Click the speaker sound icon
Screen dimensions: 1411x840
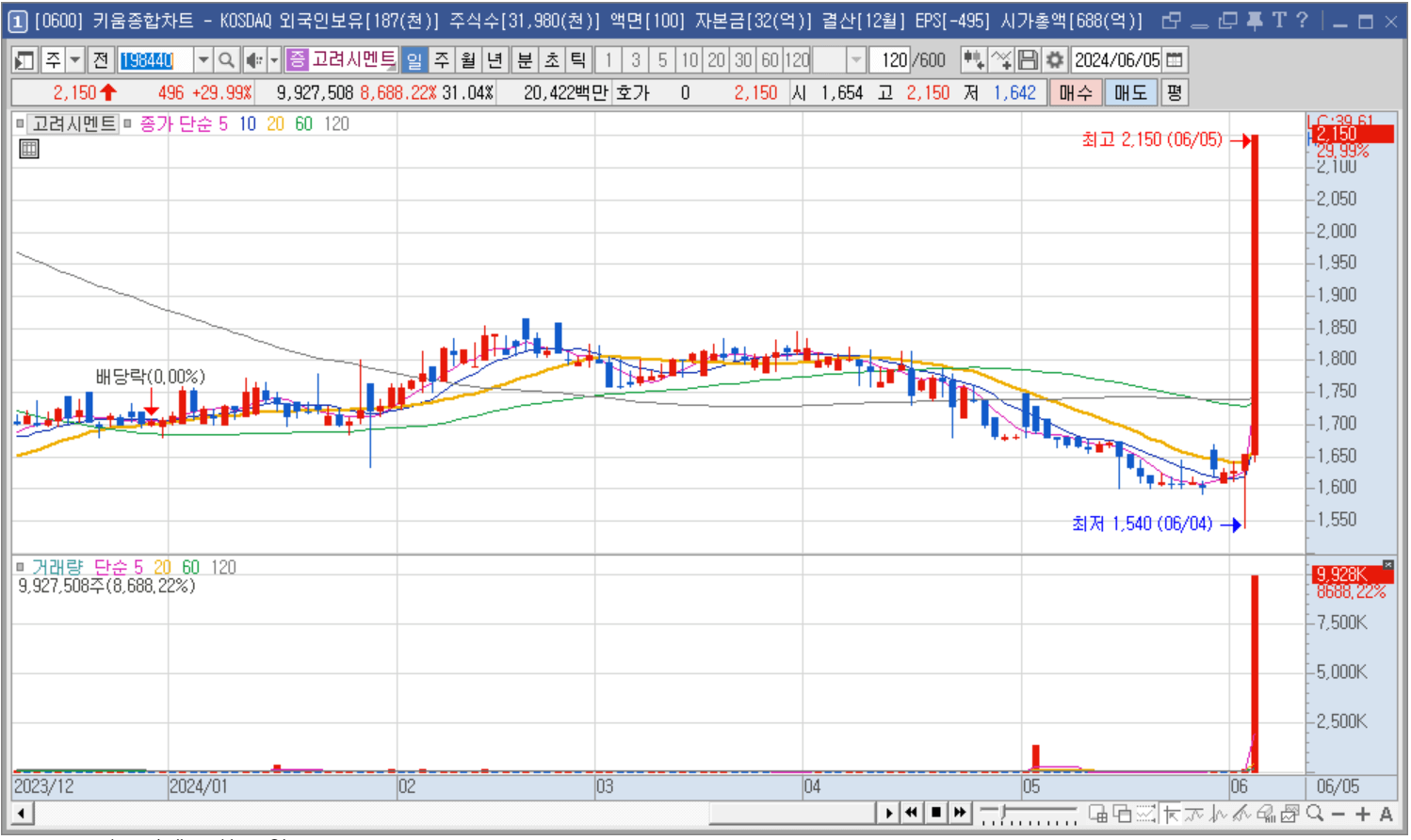(253, 60)
